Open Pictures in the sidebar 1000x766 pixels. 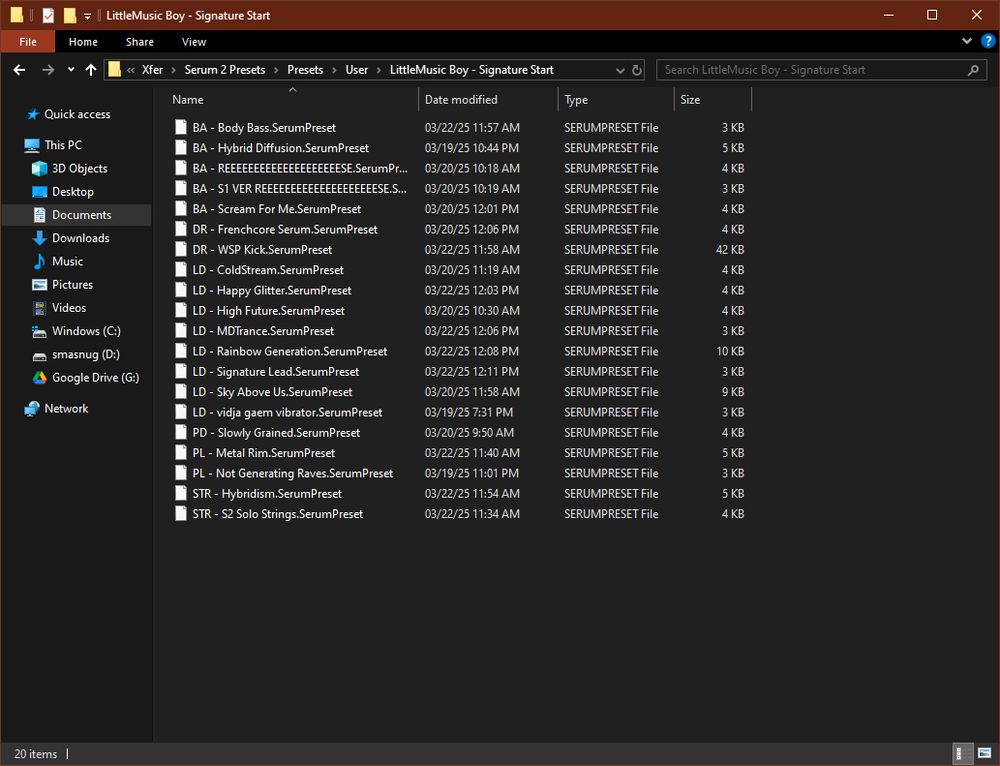click(x=72, y=284)
